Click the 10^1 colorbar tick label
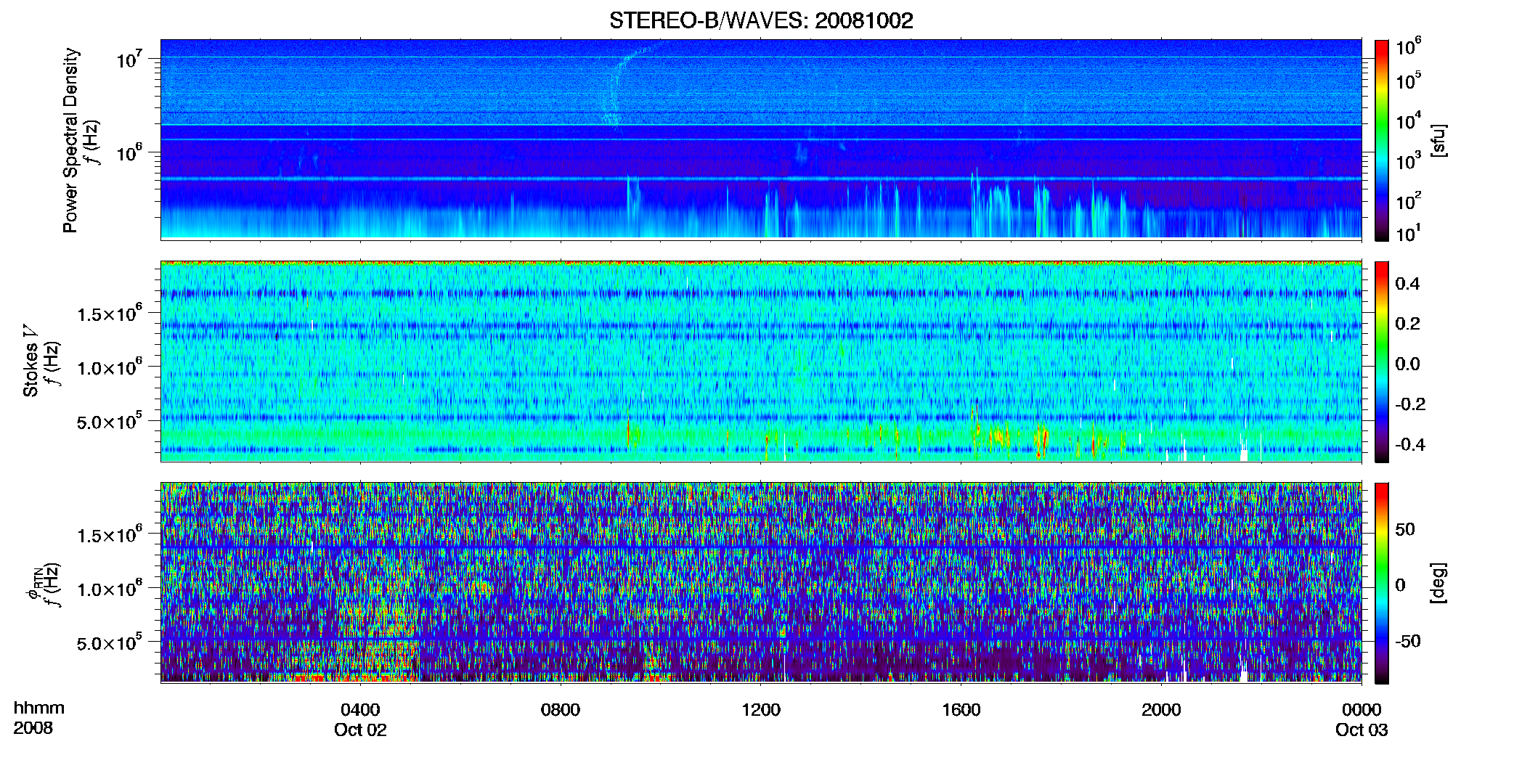Screen dimensions: 1522x784 pyautogui.click(x=1409, y=232)
